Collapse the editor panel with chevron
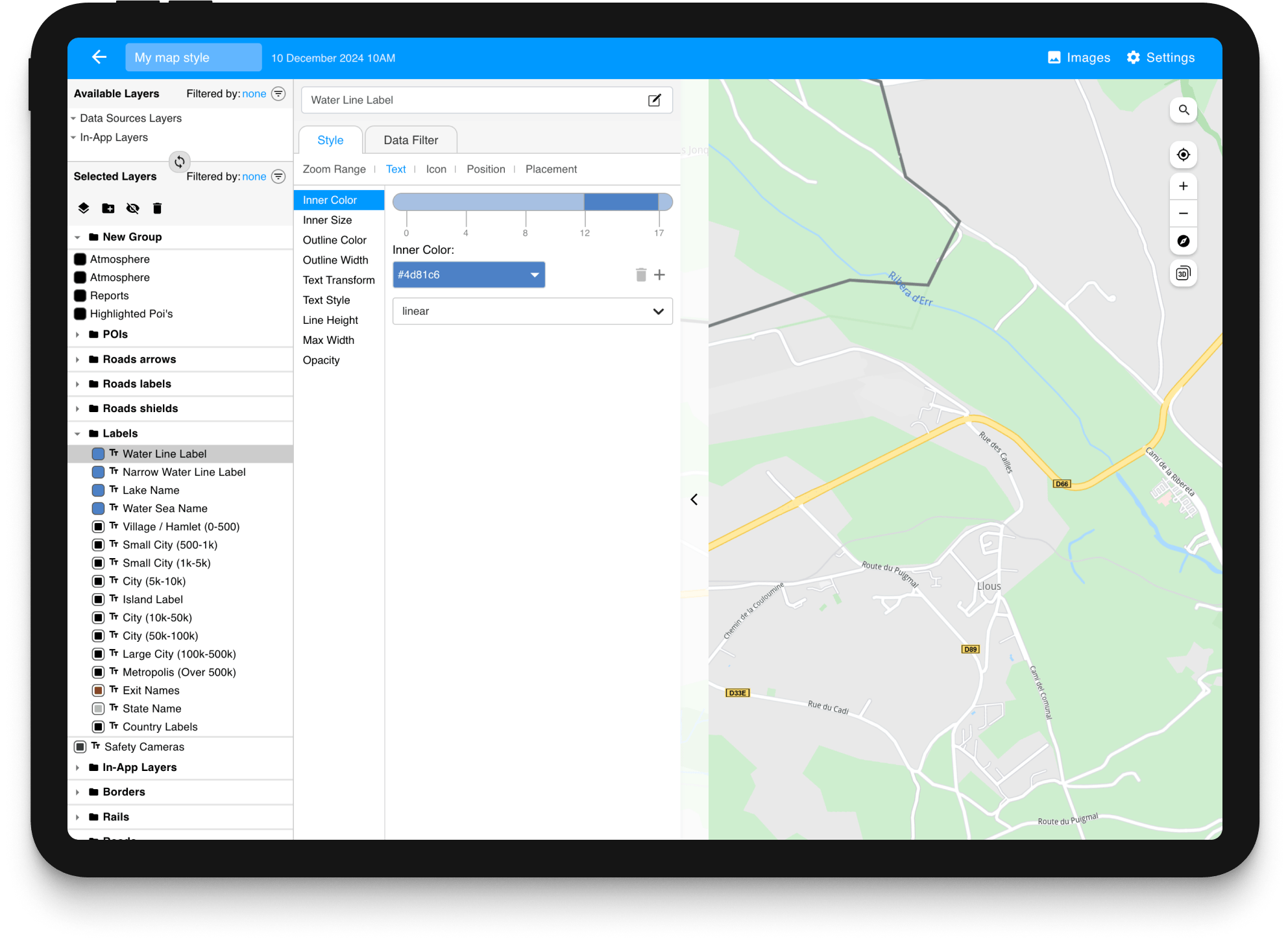 [x=694, y=499]
